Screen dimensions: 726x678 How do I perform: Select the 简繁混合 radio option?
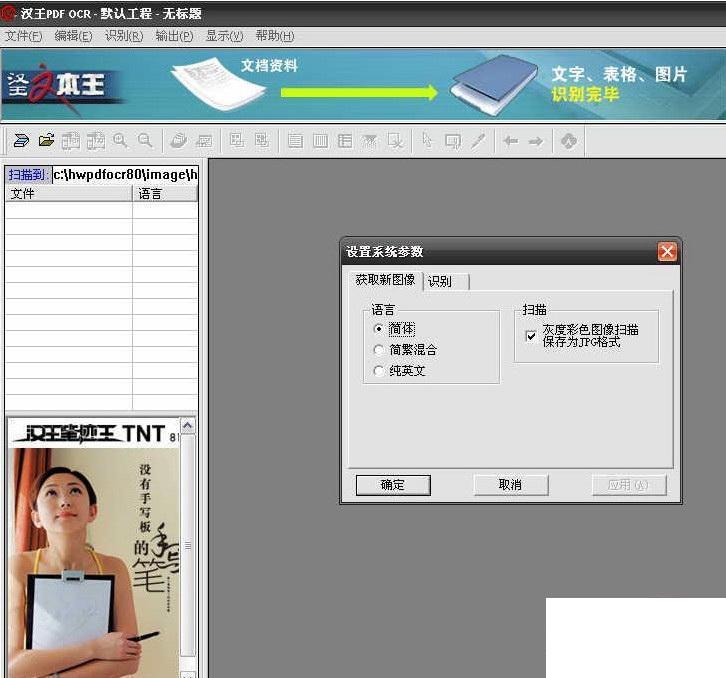click(x=379, y=350)
